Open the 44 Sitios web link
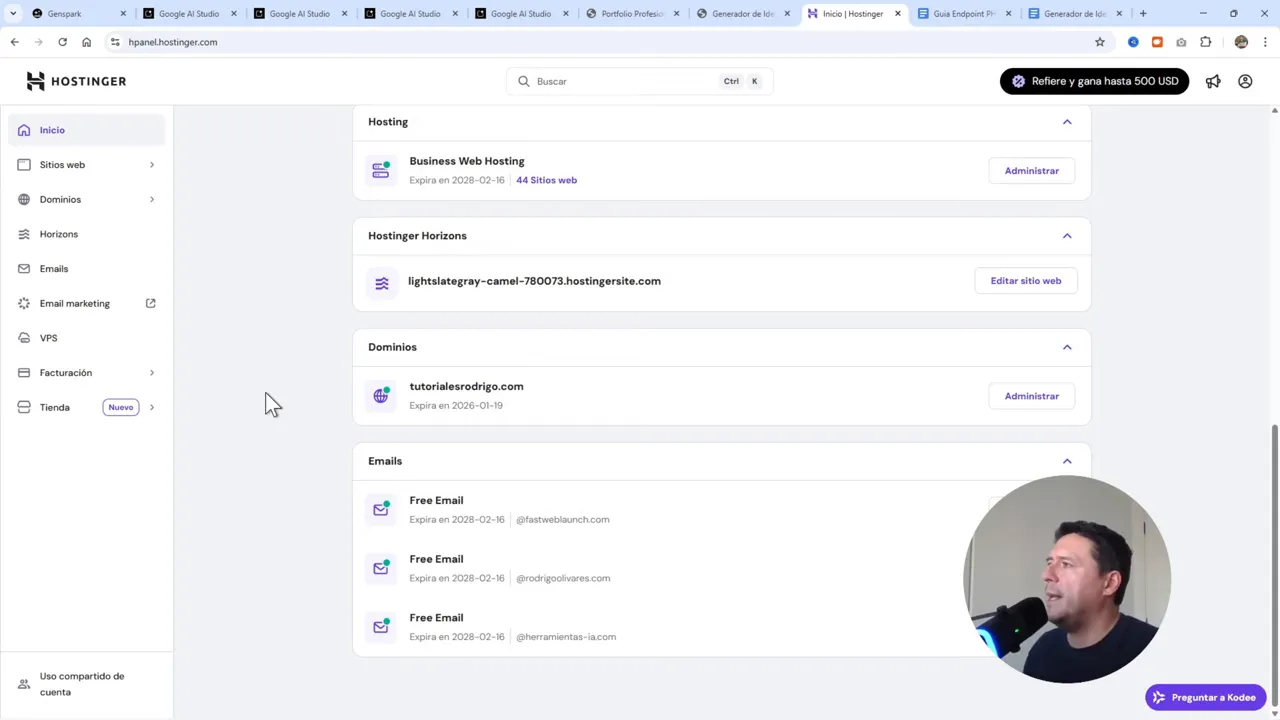1280x720 pixels. pyautogui.click(x=546, y=180)
